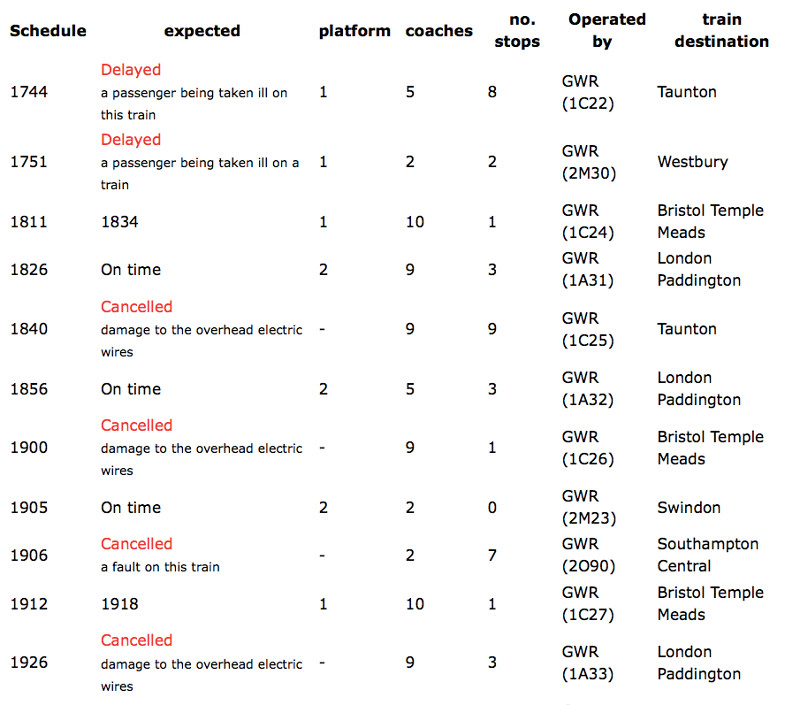Click the Delayed status for the 1751 train
The image size is (800, 705).
(131, 140)
